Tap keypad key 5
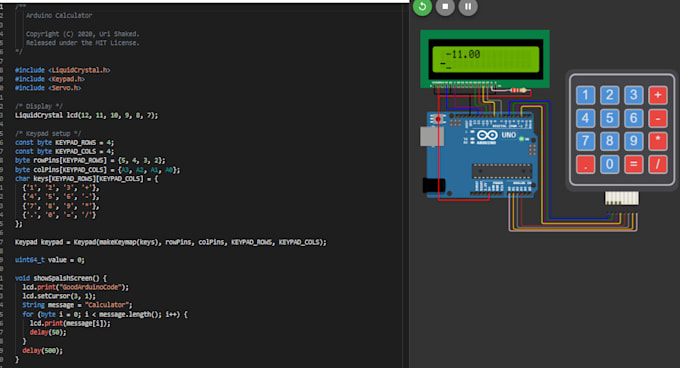Screen dimensions: 680x368 (x=609, y=118)
